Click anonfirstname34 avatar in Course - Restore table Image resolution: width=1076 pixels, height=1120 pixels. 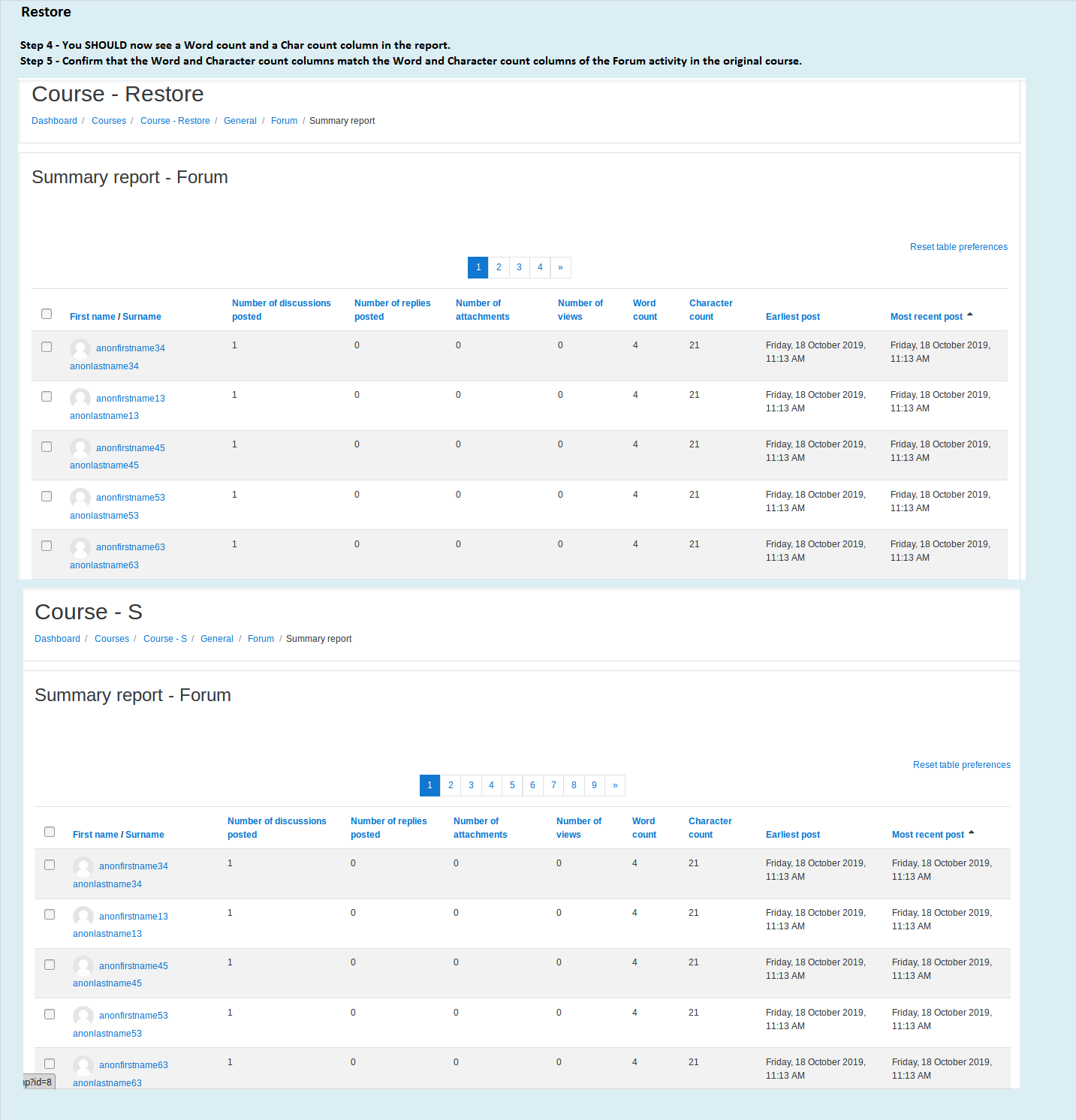tap(80, 348)
